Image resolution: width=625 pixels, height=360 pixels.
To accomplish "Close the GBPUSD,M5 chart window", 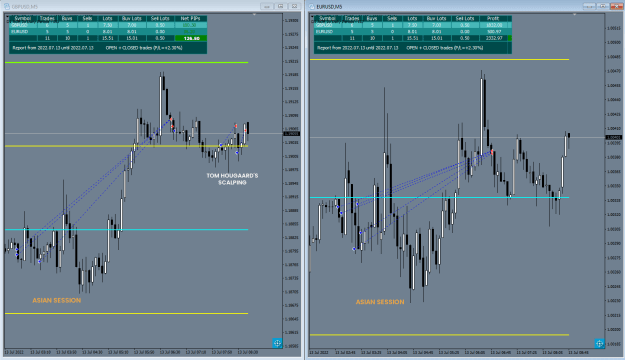I will [294, 6].
